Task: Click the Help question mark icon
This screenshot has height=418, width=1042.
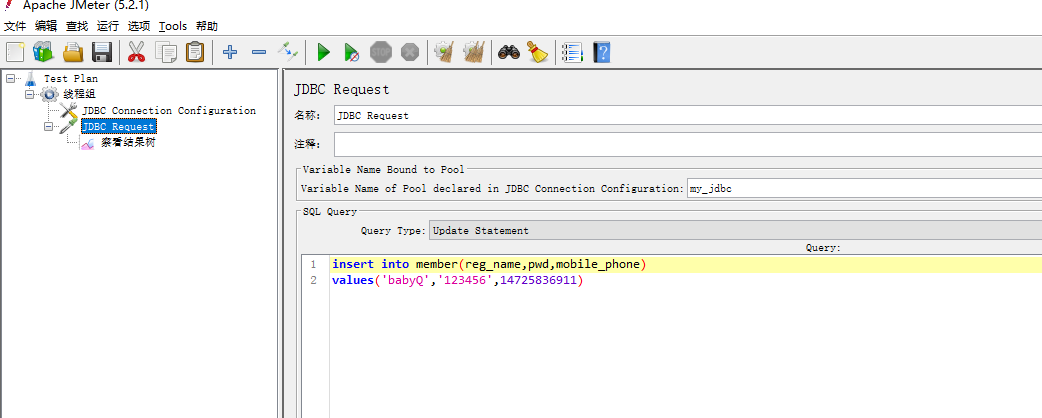Action: (602, 52)
